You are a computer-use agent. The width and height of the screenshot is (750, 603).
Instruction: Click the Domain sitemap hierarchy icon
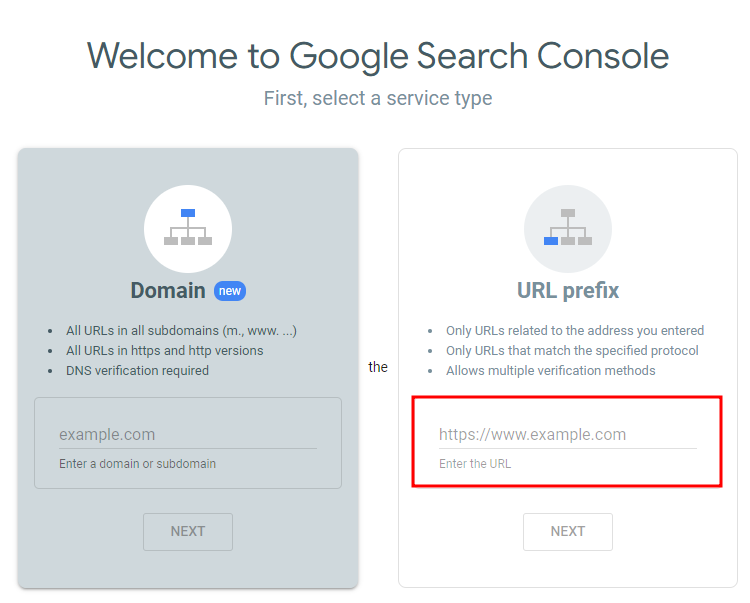point(188,229)
